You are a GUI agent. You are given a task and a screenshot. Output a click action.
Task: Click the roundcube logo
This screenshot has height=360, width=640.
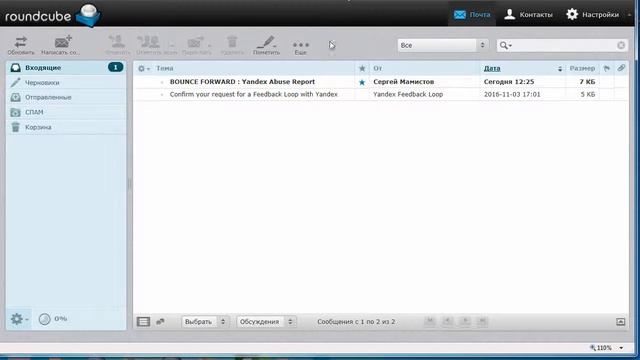click(x=52, y=16)
